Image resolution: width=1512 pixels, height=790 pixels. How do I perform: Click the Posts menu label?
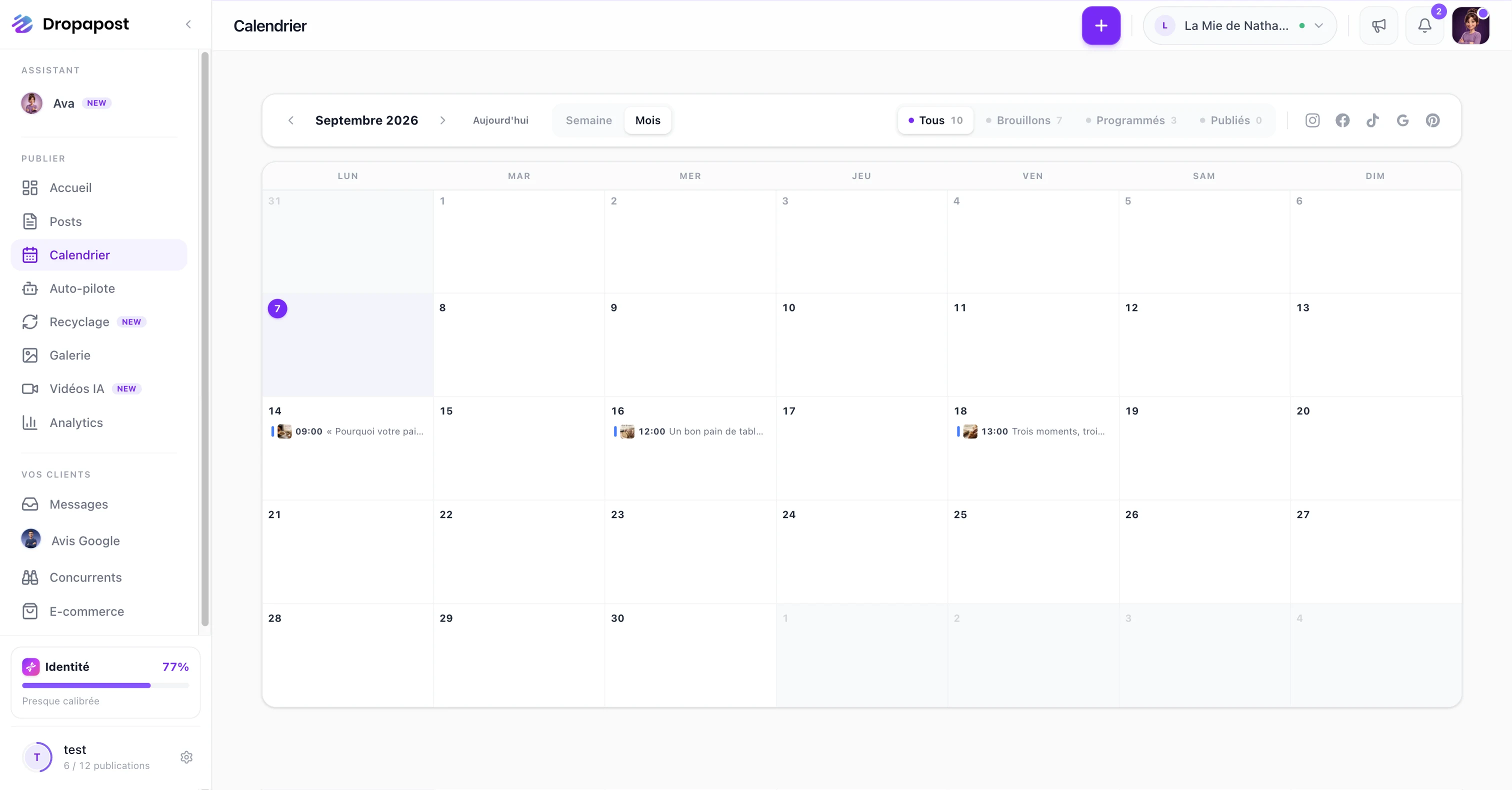point(65,222)
